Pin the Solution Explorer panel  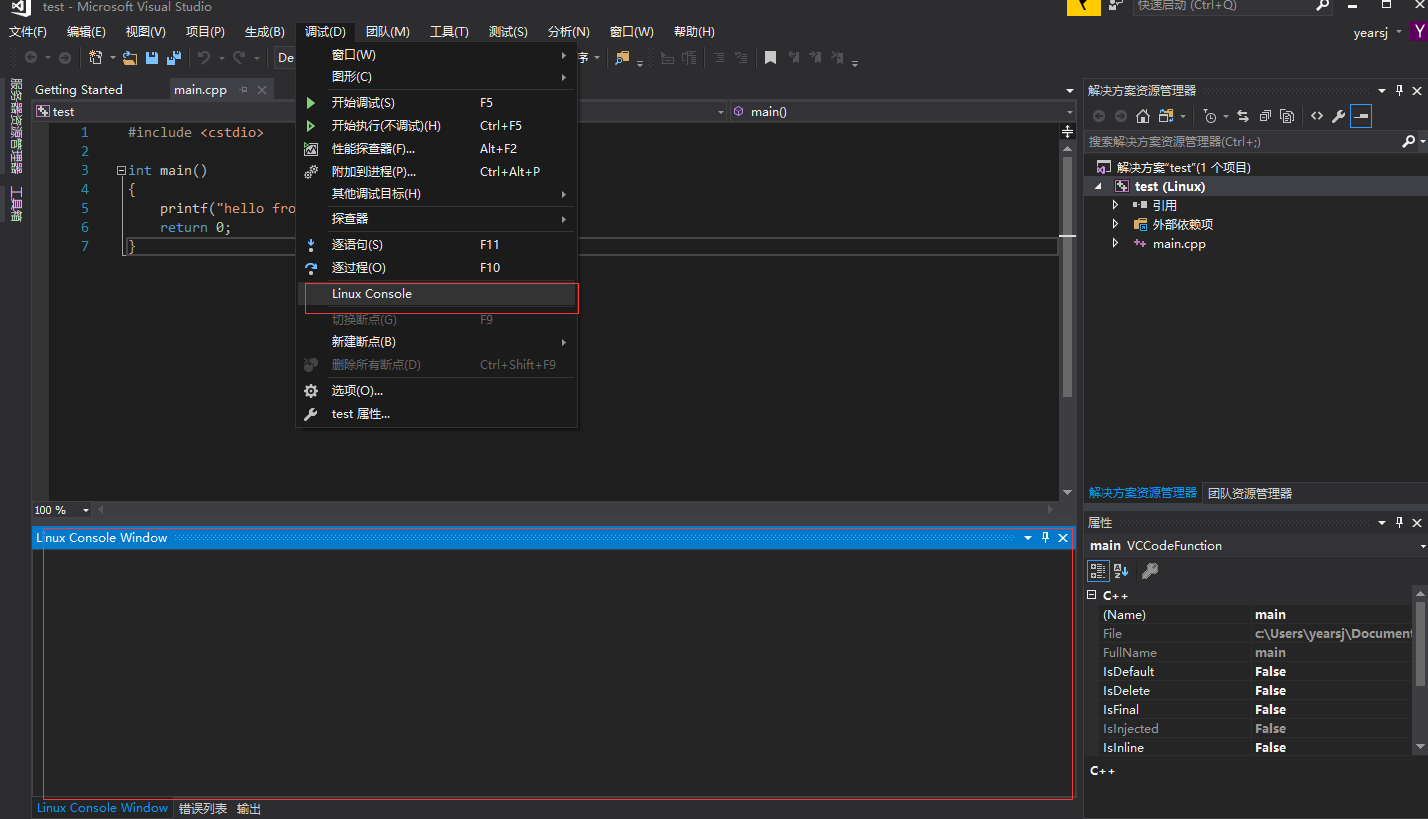click(1399, 91)
